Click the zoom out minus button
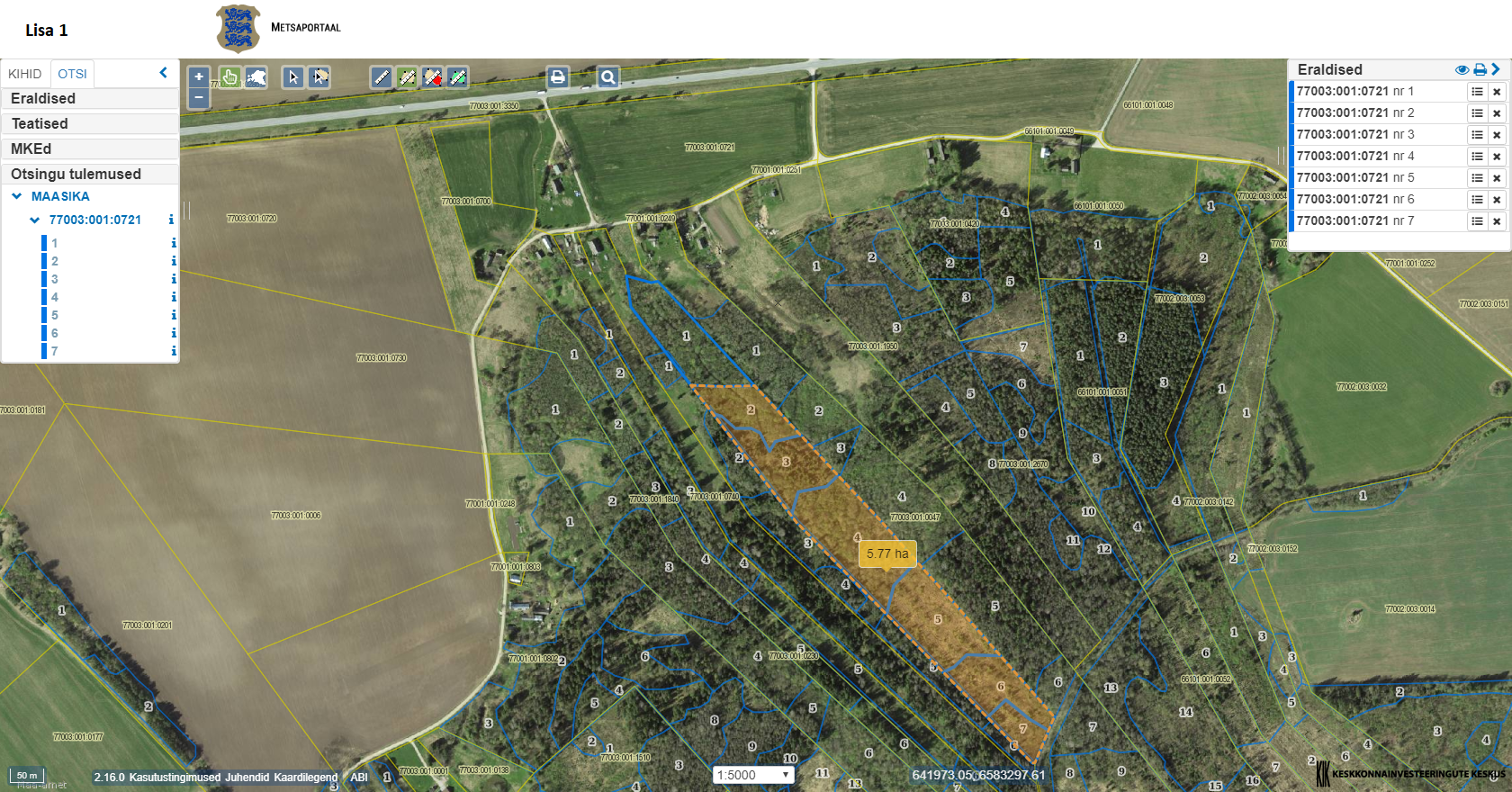 [199, 97]
